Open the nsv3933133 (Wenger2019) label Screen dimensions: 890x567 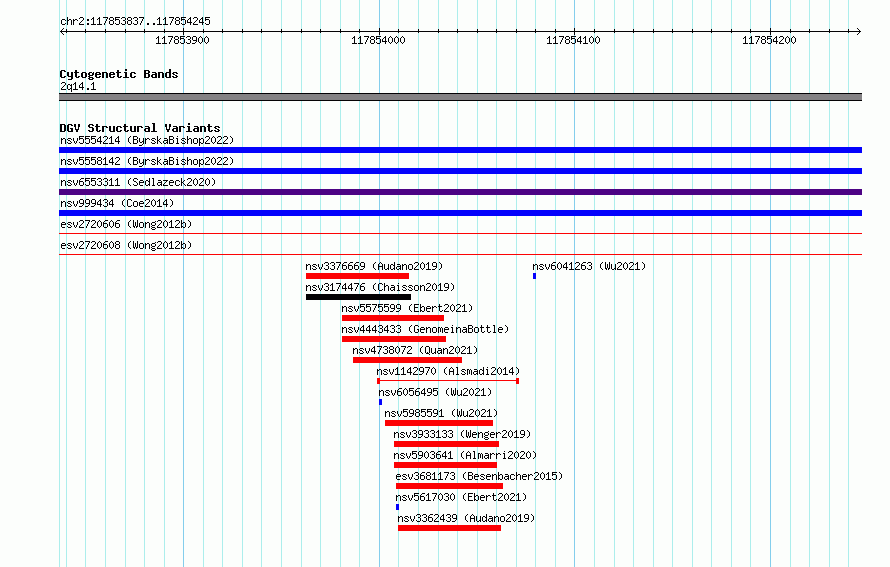(462, 434)
